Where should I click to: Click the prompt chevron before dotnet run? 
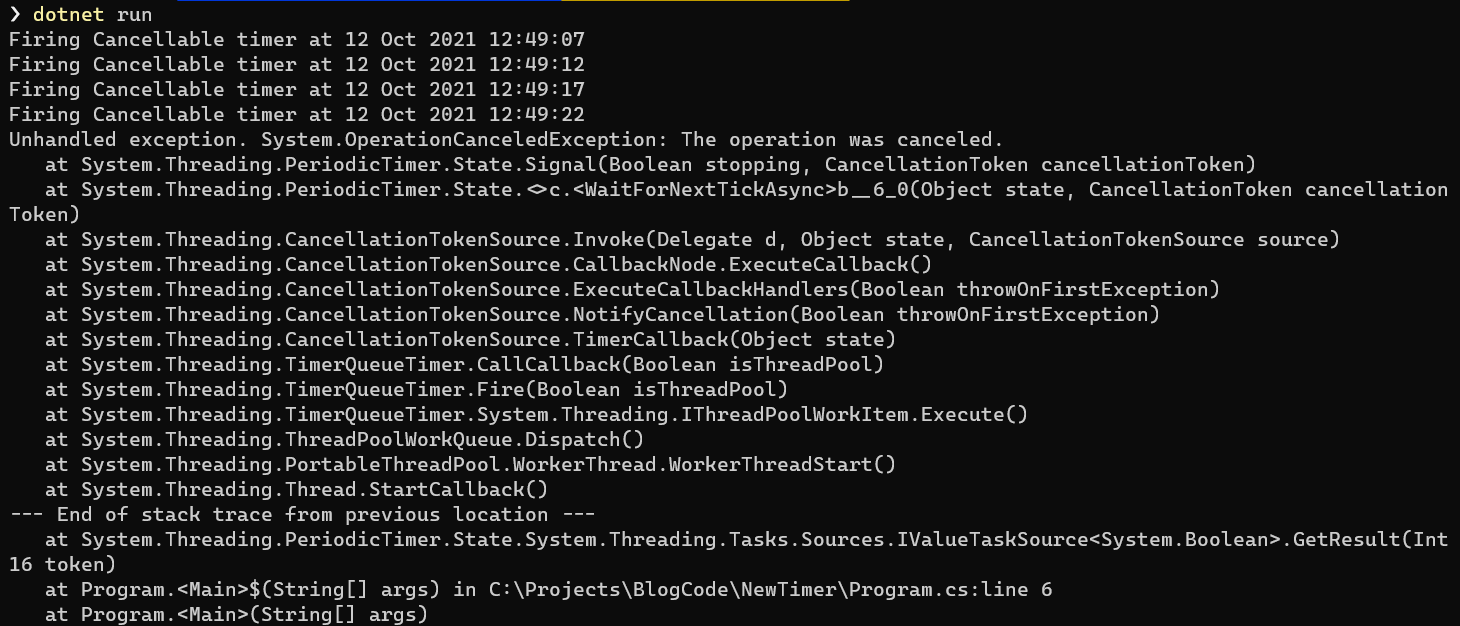(15, 15)
